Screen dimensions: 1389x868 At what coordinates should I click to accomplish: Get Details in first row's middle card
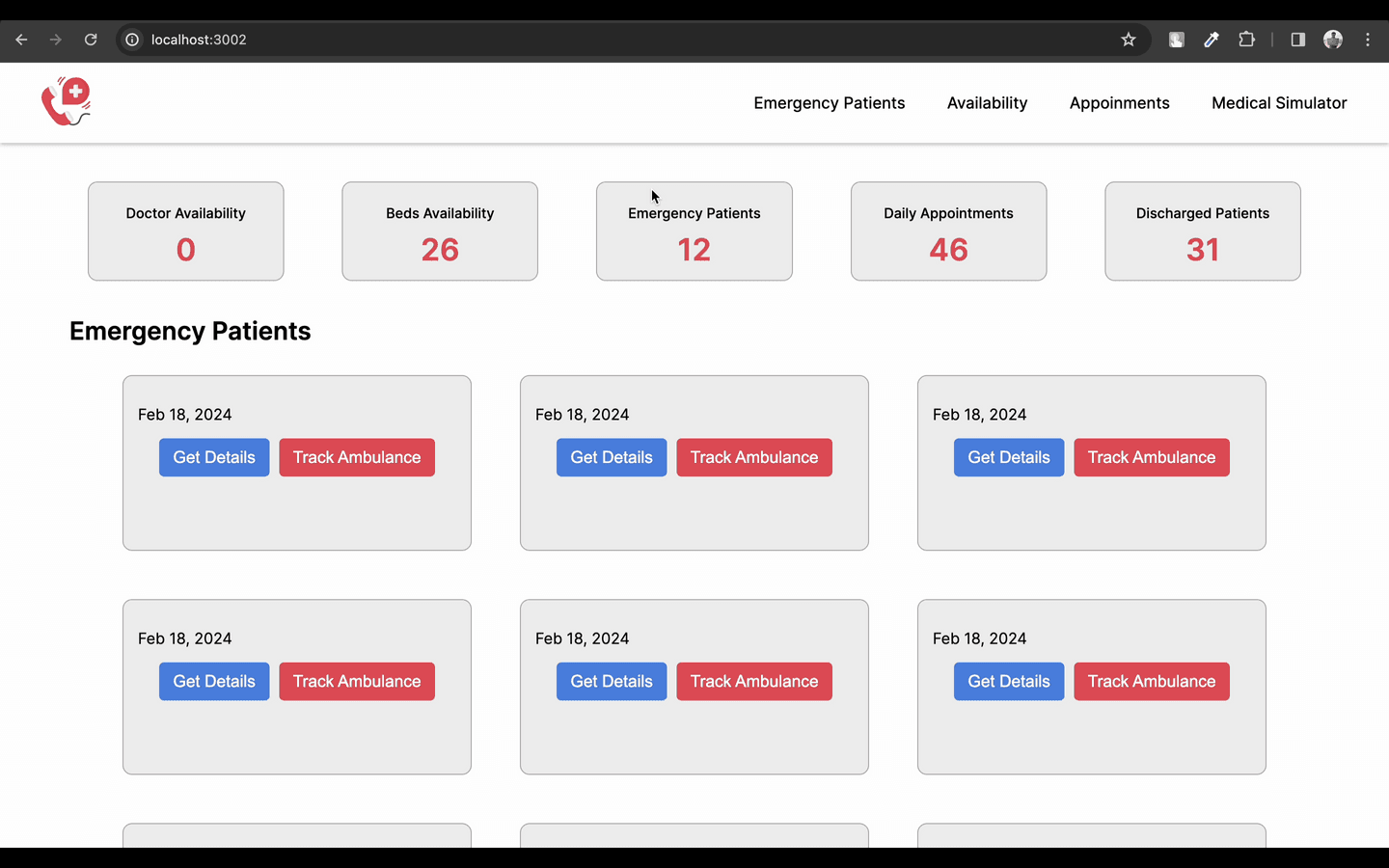[612, 457]
